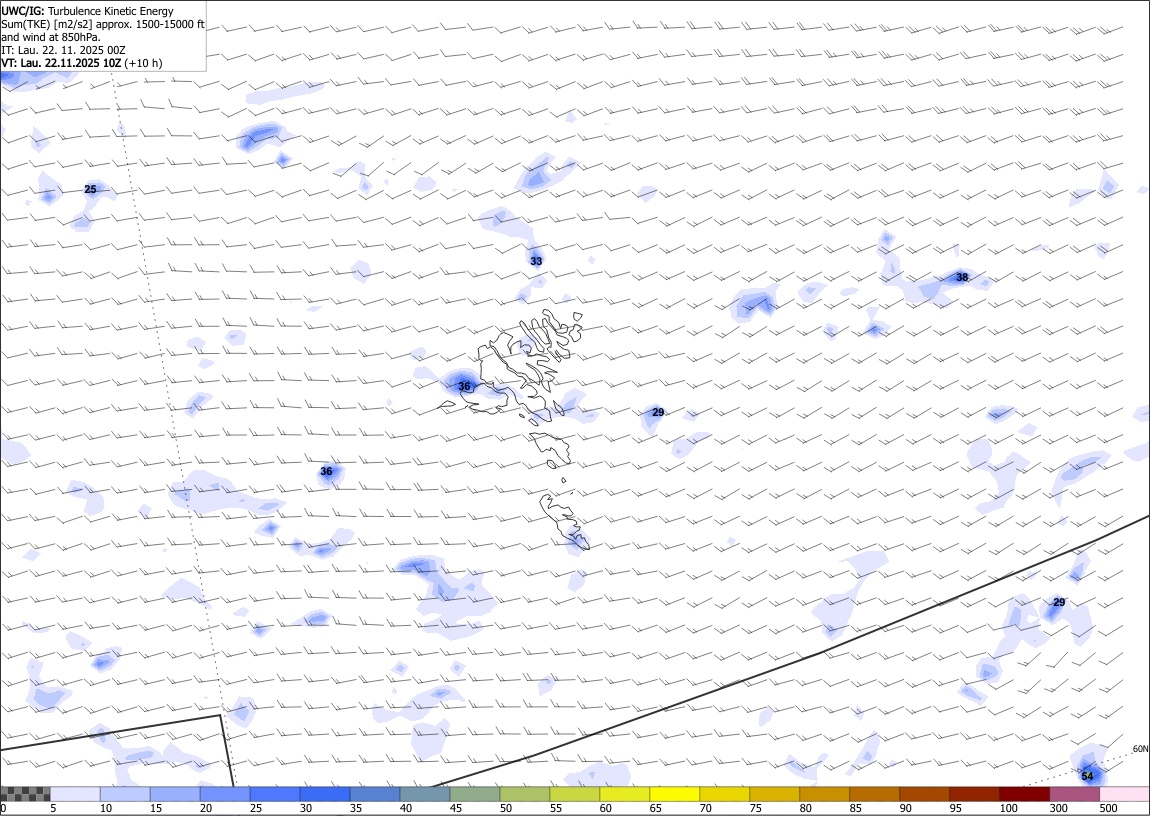This screenshot has height=816, width=1150.
Task: Click the legend tick label 100
Action: pos(1008,809)
